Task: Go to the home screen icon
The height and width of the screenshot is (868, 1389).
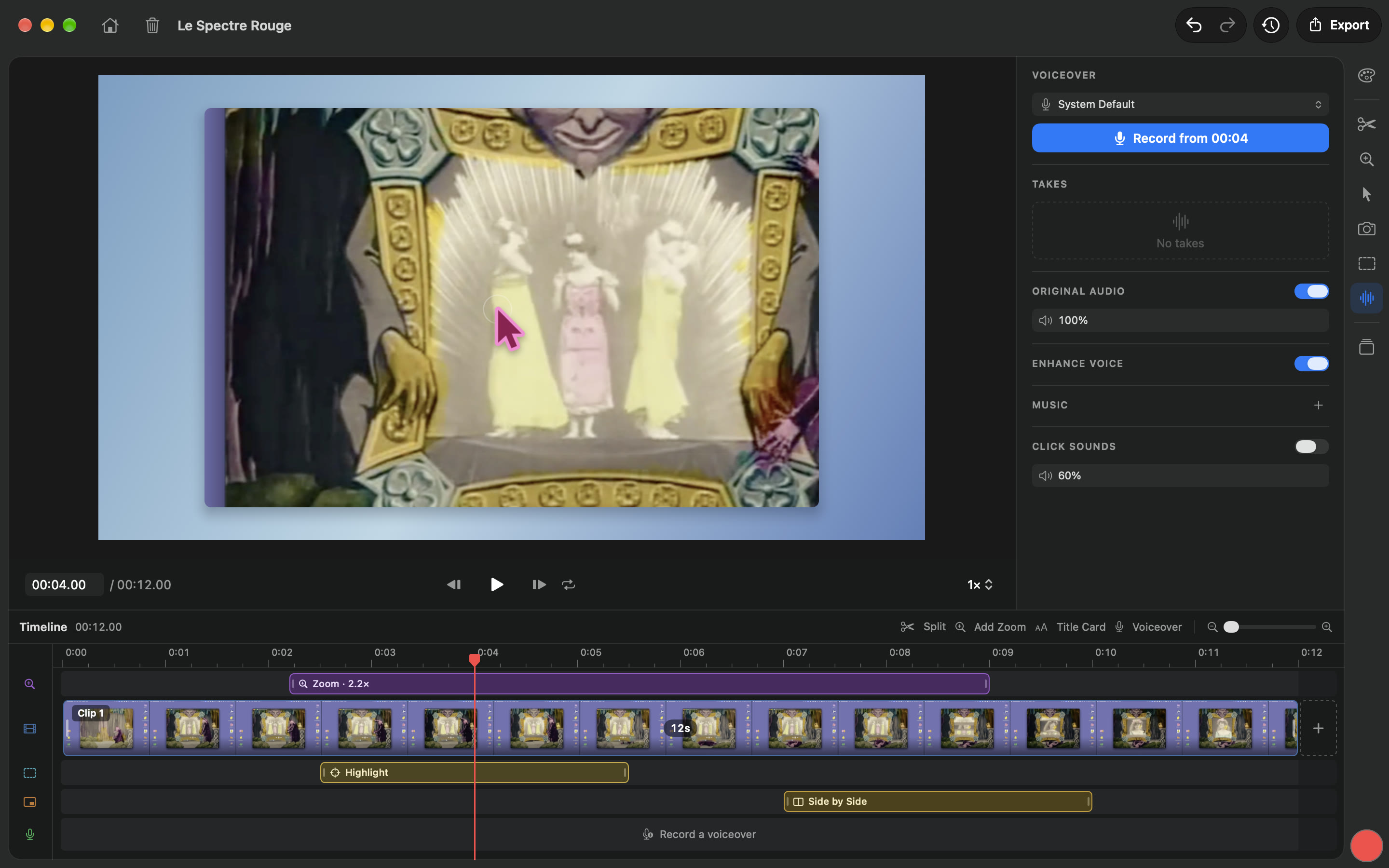Action: 109,25
